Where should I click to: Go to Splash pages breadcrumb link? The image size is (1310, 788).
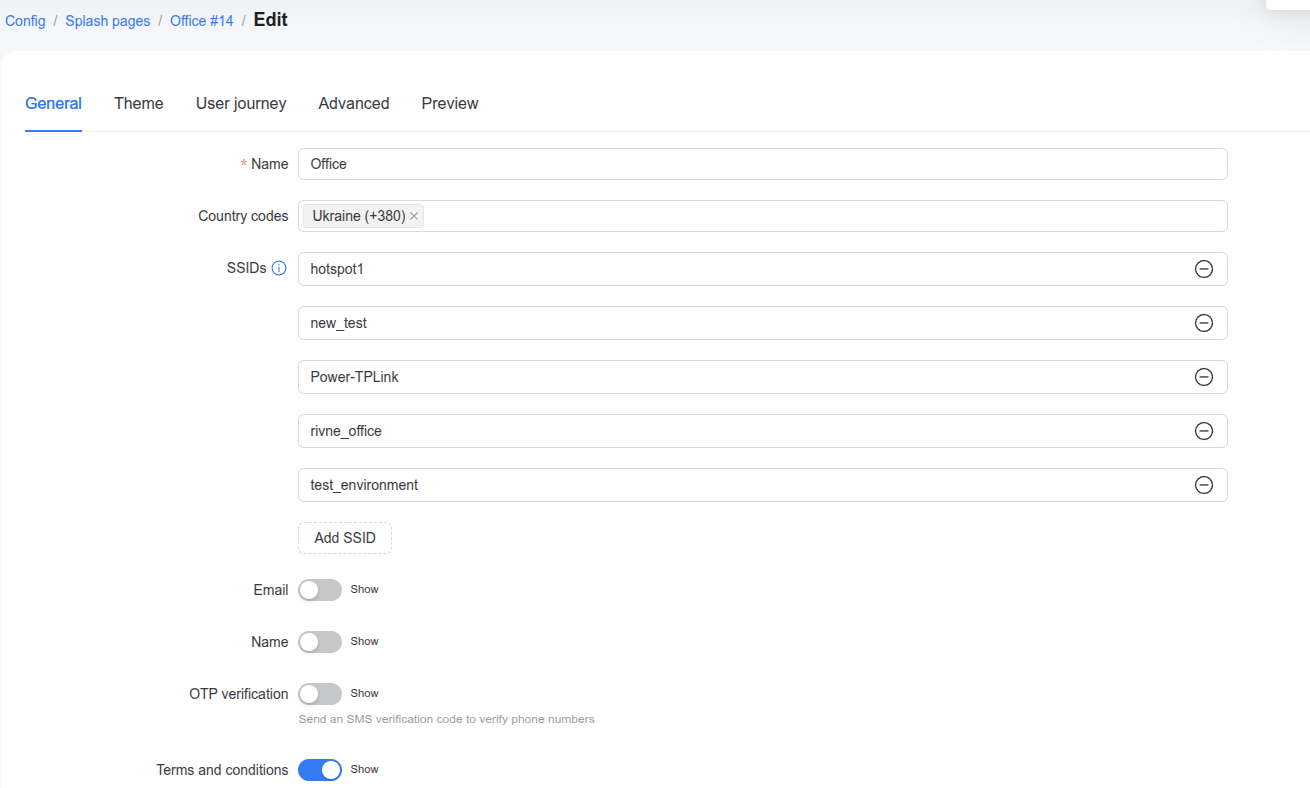[108, 20]
